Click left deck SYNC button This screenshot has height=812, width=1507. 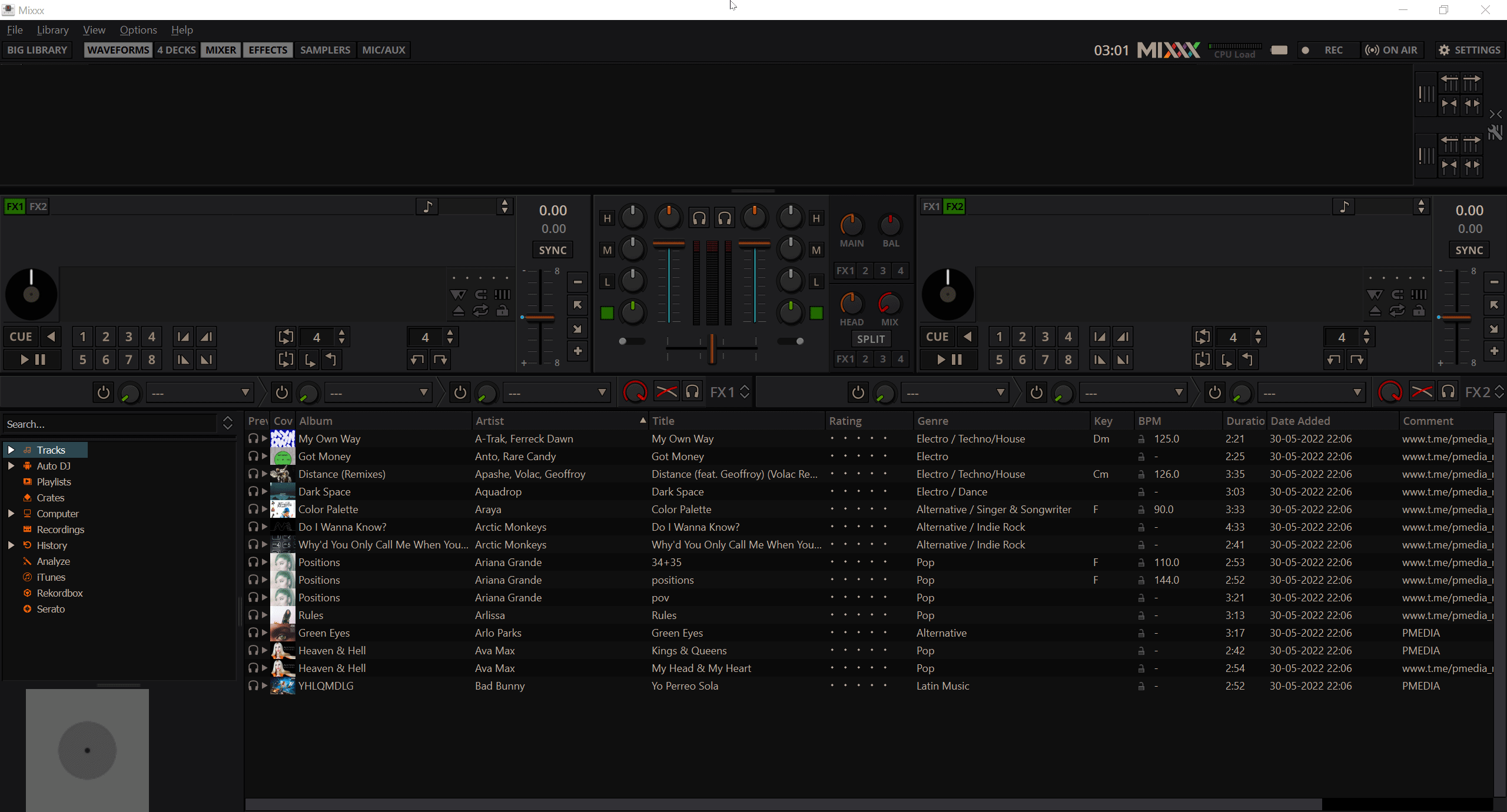pyautogui.click(x=553, y=250)
